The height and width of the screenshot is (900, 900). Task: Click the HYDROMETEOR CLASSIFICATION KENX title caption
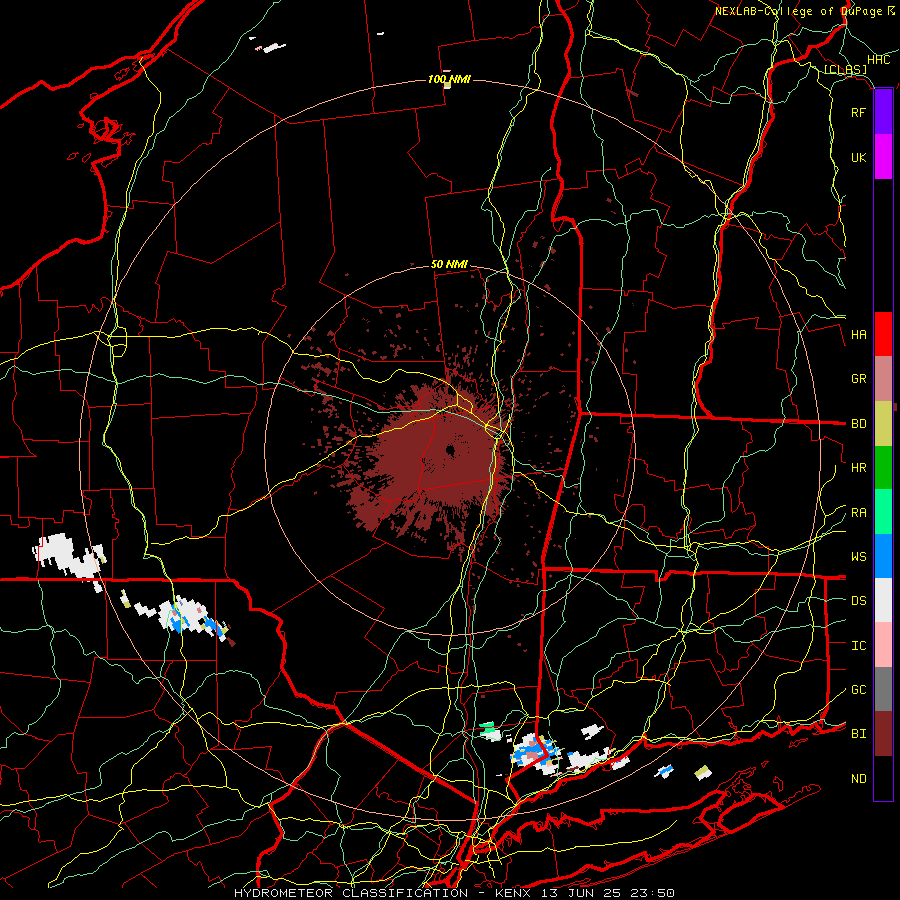click(x=454, y=893)
